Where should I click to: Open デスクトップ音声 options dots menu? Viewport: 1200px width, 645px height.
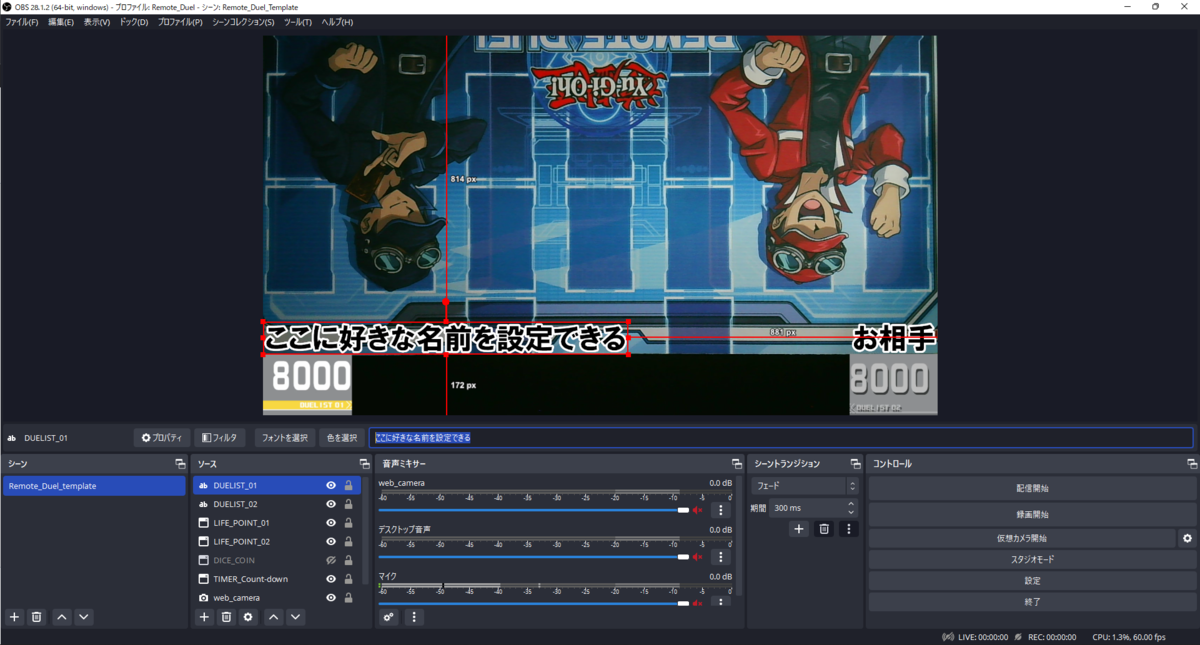(720, 556)
